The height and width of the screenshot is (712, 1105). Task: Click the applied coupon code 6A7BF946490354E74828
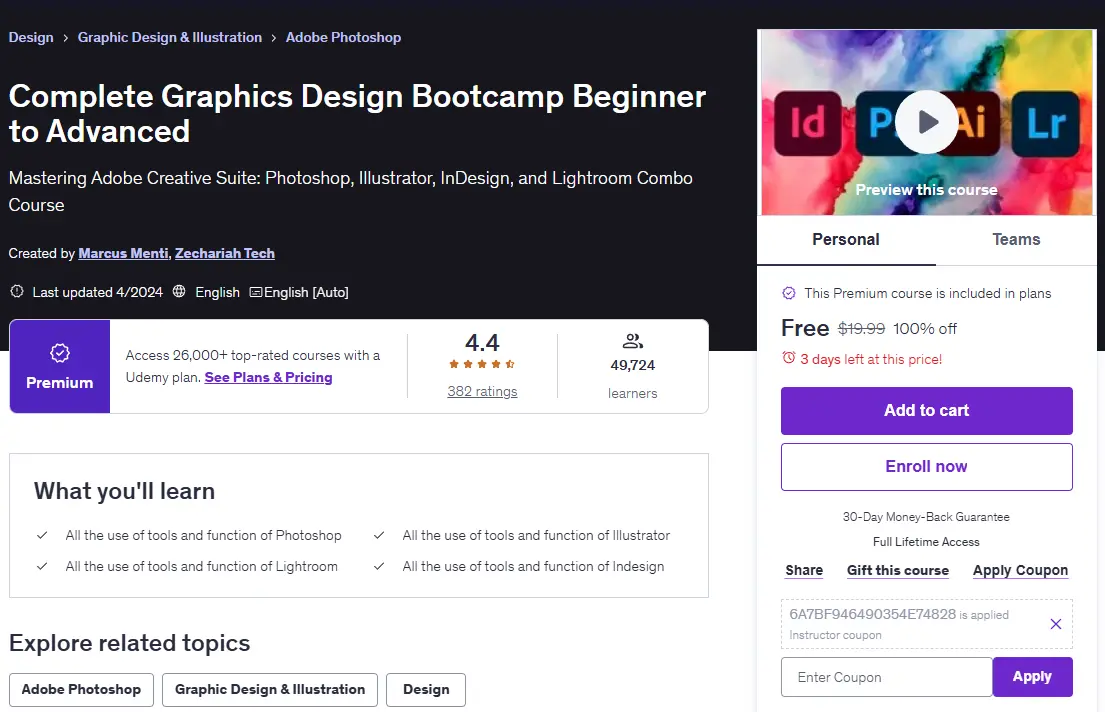872,614
